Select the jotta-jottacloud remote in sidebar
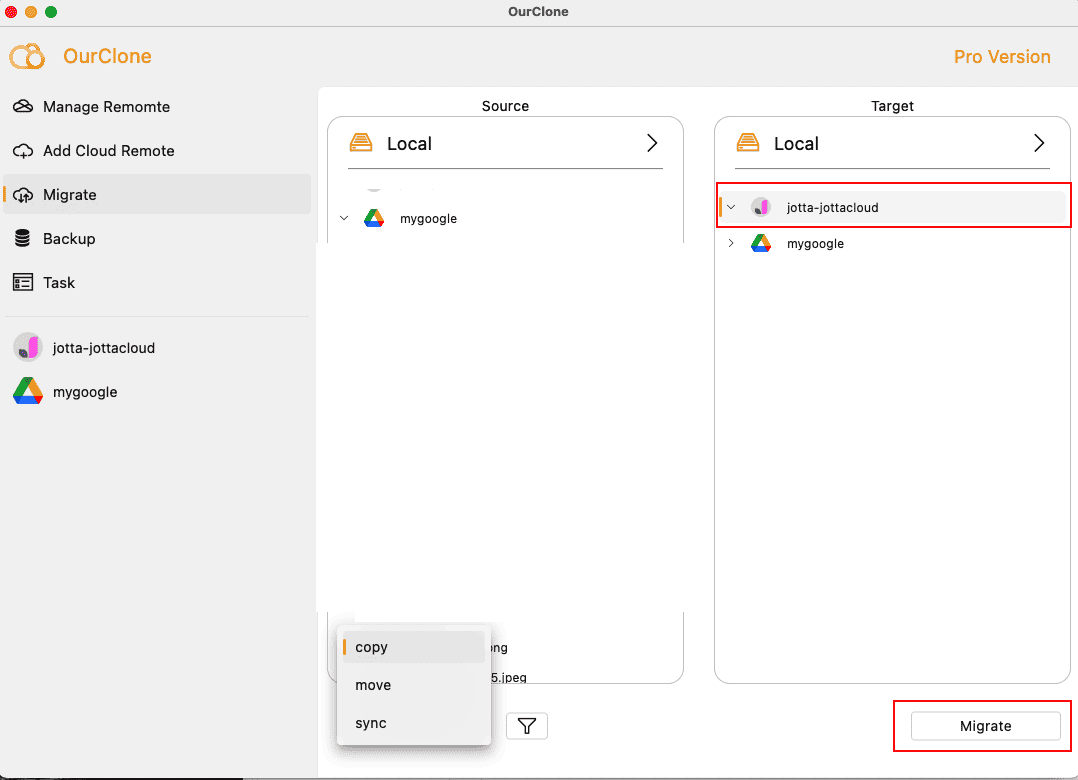 (105, 347)
